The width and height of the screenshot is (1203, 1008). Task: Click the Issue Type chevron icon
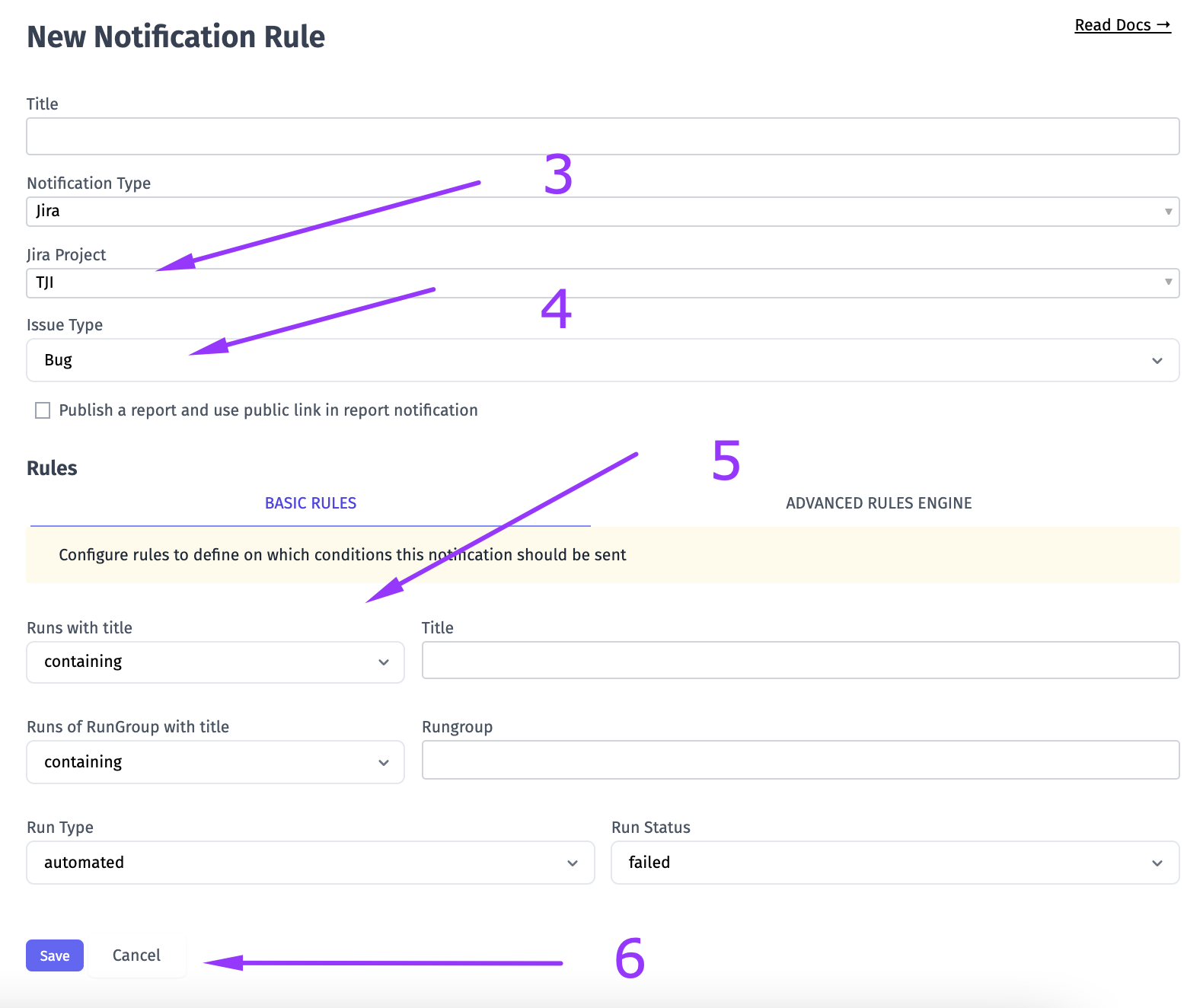[1157, 361]
